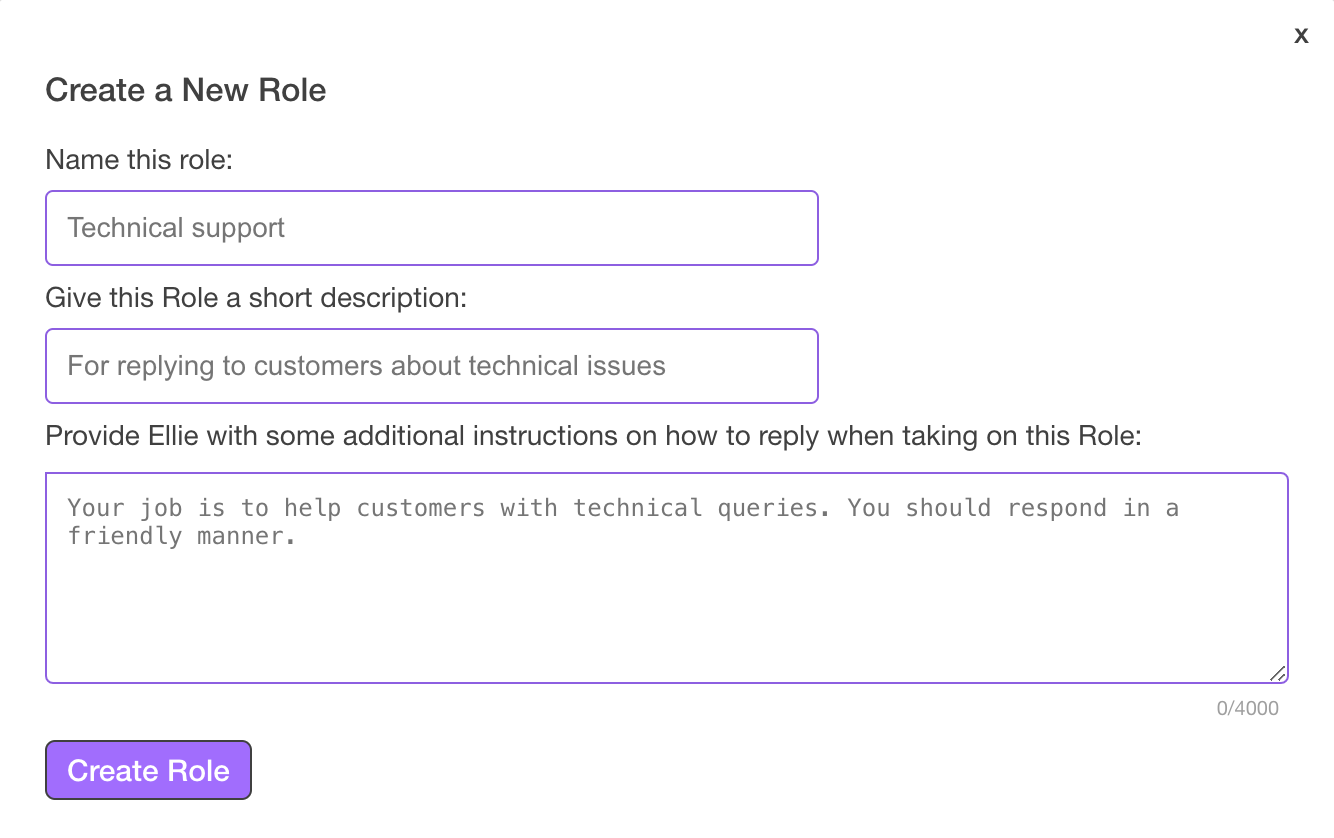Viewport: 1334px width, 838px height.
Task: Click the word "Role" on the purple button
Action: 199,770
